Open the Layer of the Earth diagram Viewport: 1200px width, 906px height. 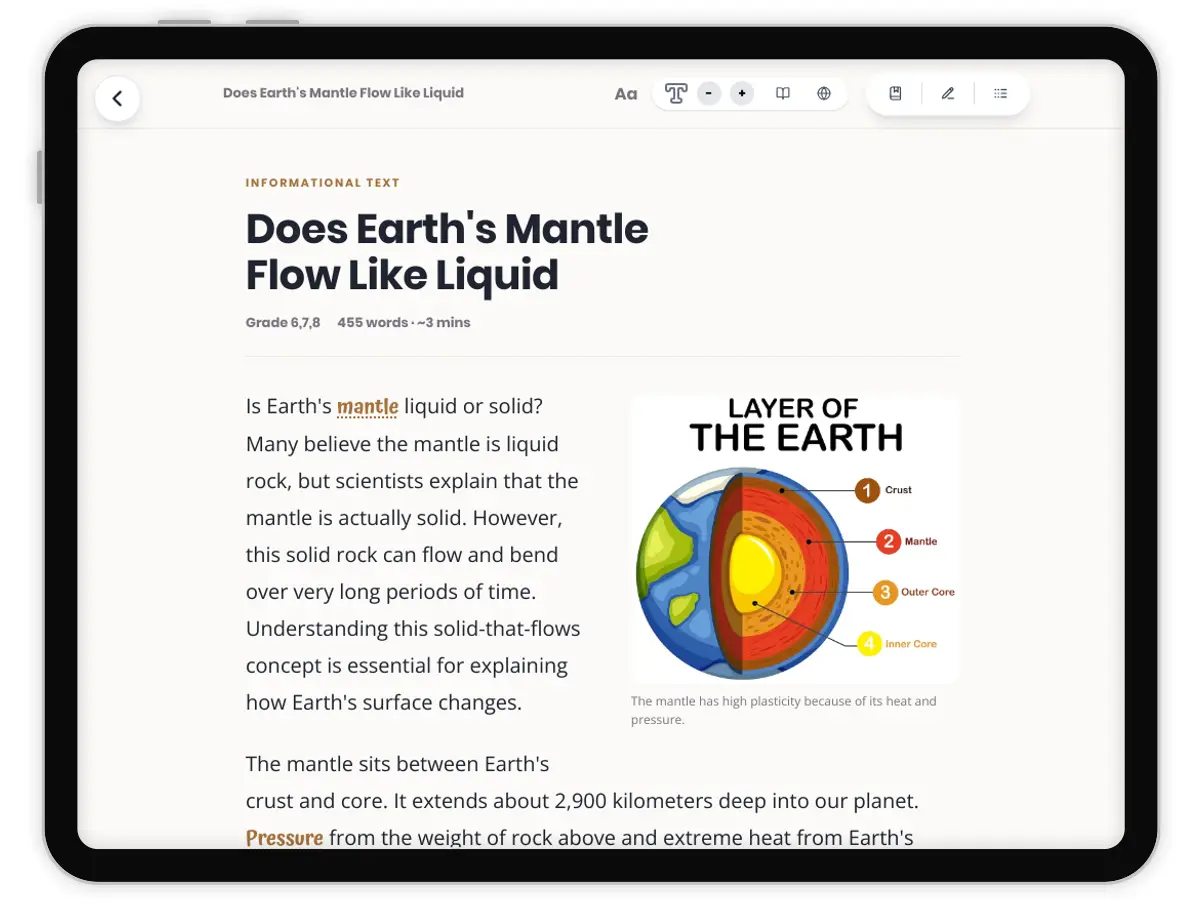click(795, 538)
